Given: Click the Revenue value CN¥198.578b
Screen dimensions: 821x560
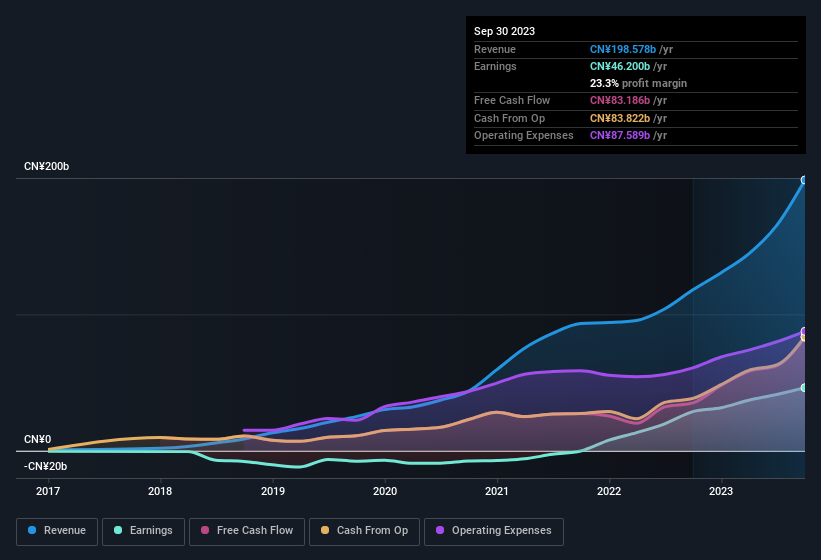Looking at the screenshot, I should (623, 49).
